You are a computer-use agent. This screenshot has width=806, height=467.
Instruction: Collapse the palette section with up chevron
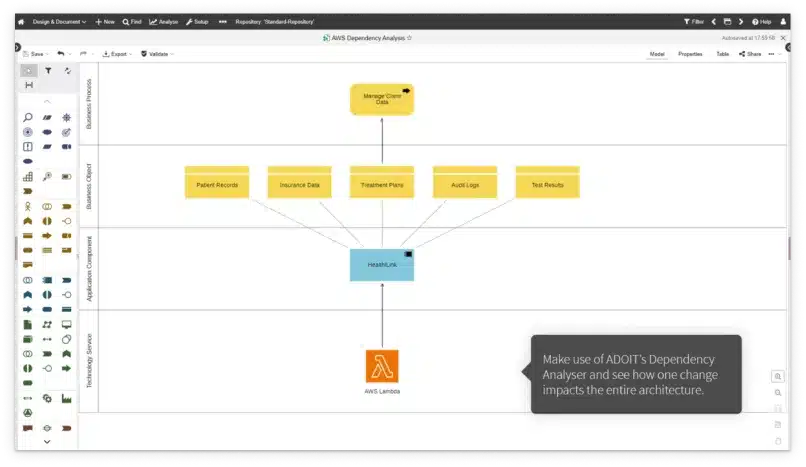(x=47, y=102)
